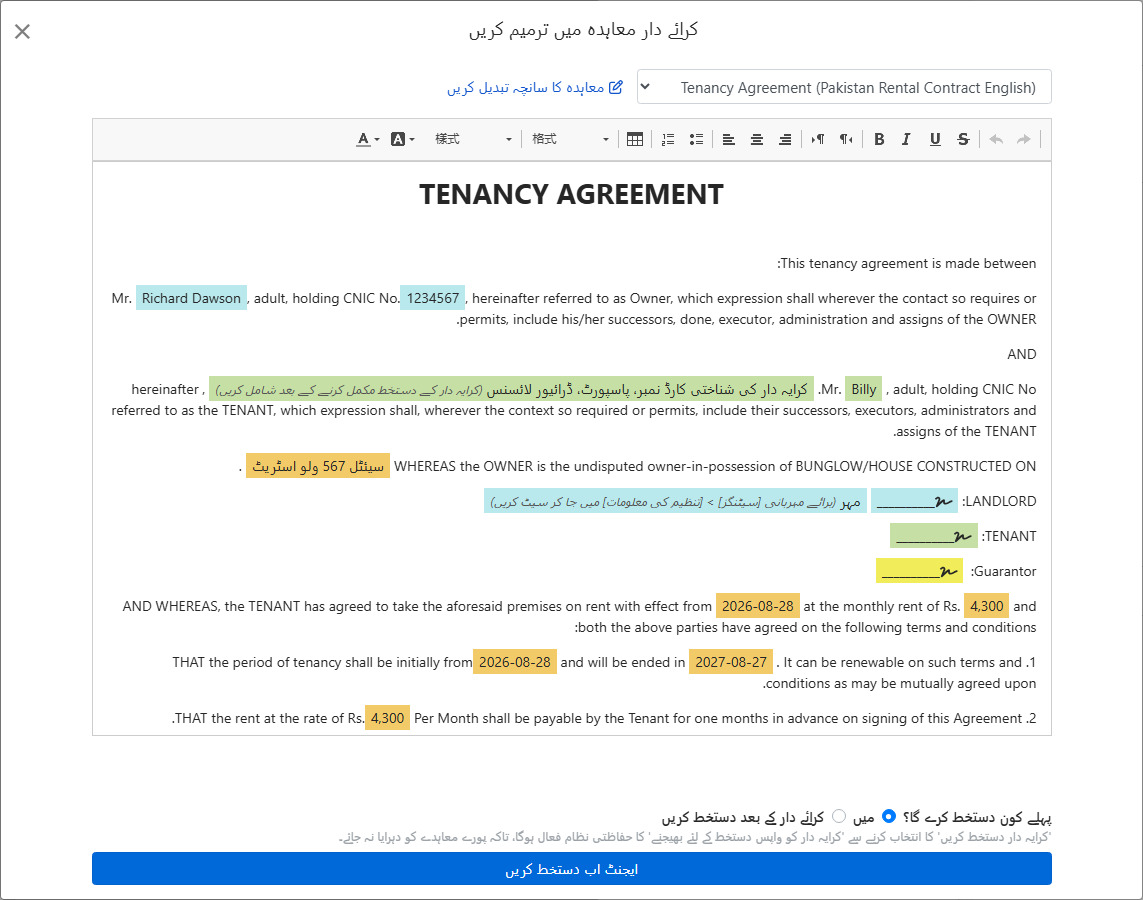The width and height of the screenshot is (1143, 900).
Task: Insert a bulleted list
Action: click(696, 139)
